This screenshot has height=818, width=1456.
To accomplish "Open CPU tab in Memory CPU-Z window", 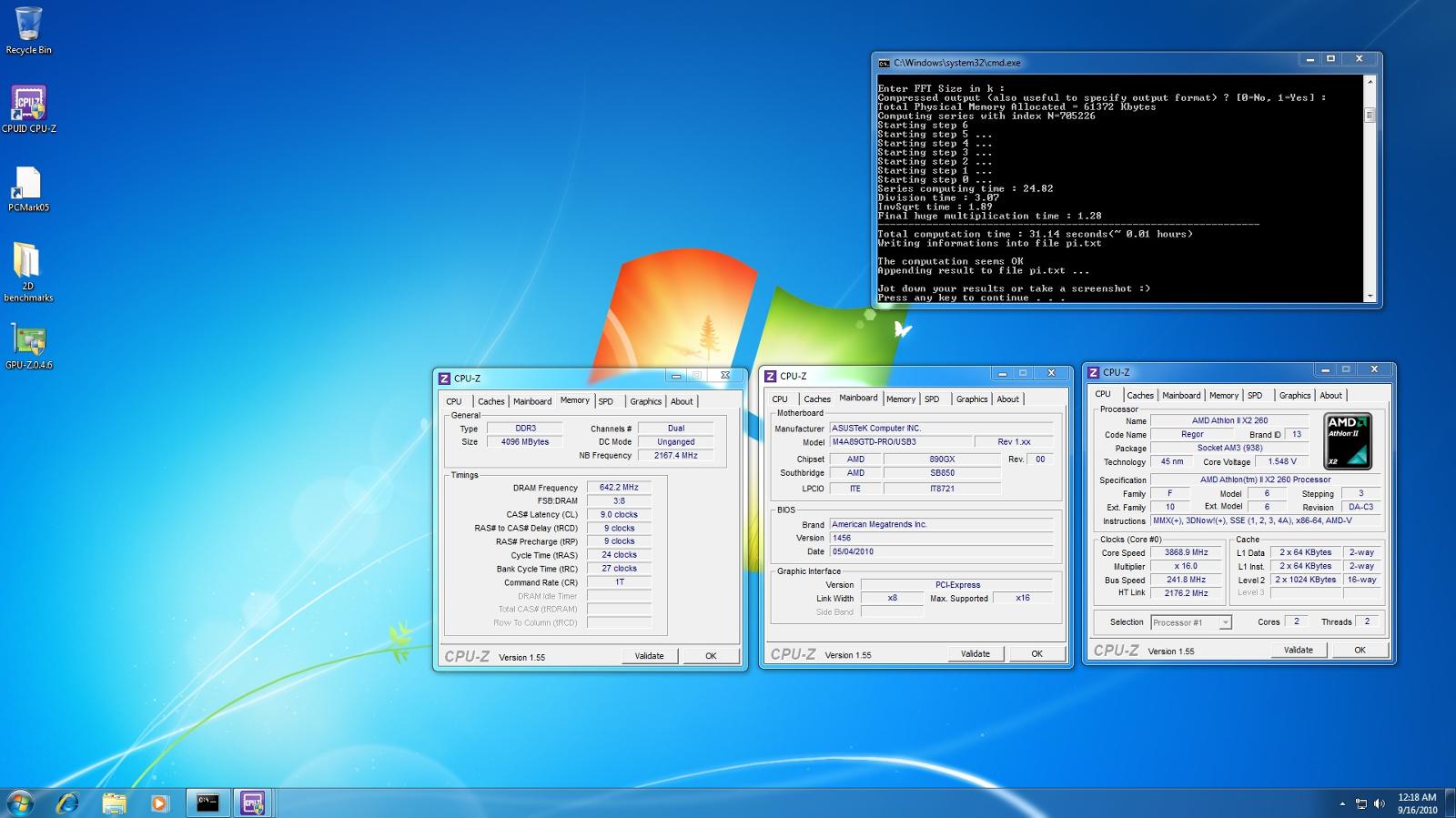I will (x=454, y=401).
